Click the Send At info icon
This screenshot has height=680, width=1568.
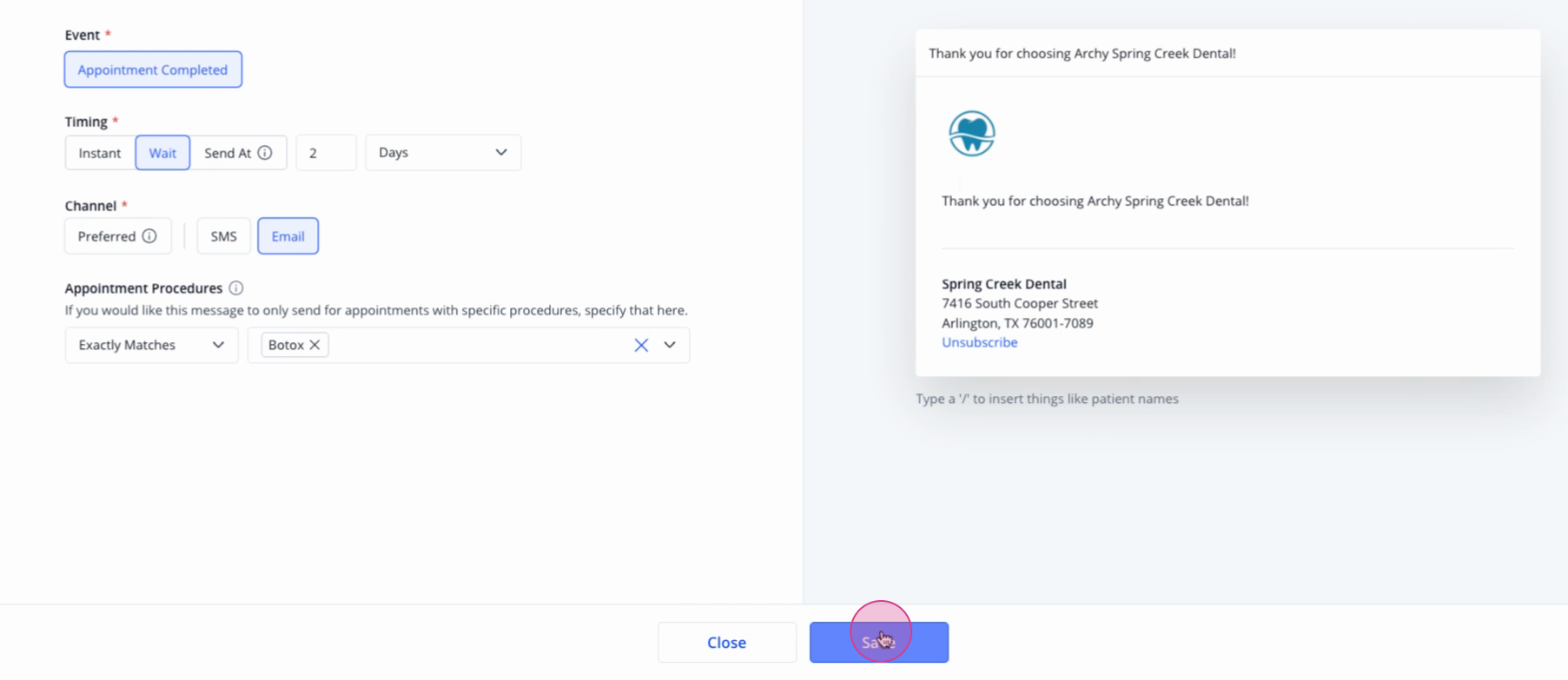click(265, 153)
